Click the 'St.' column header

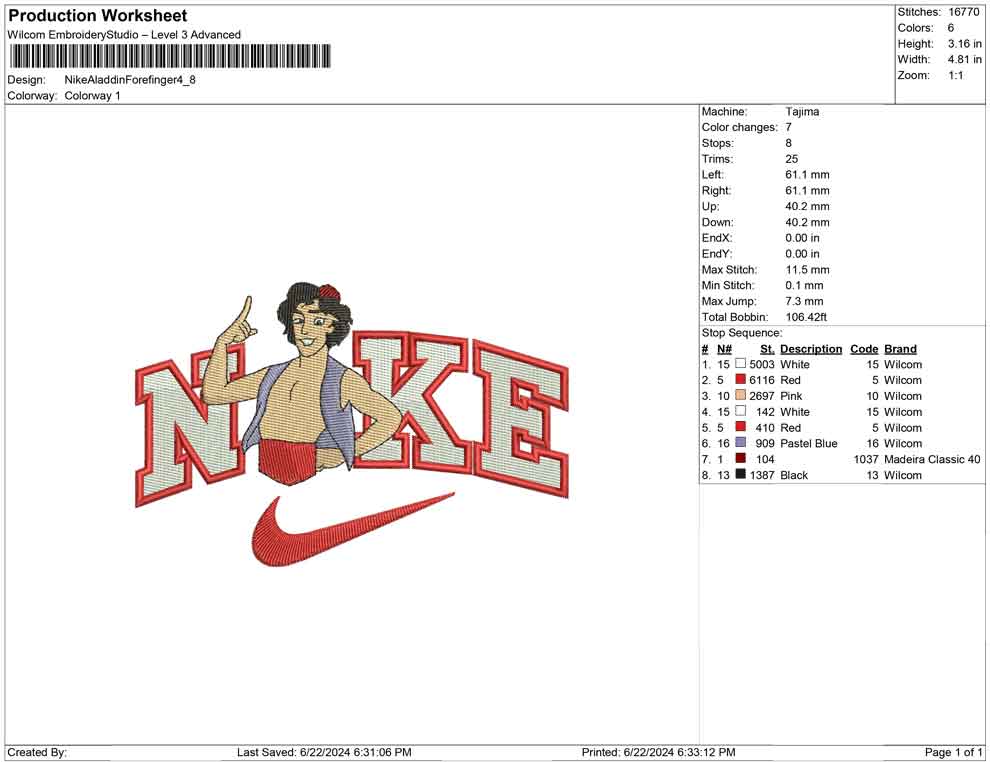(x=767, y=349)
